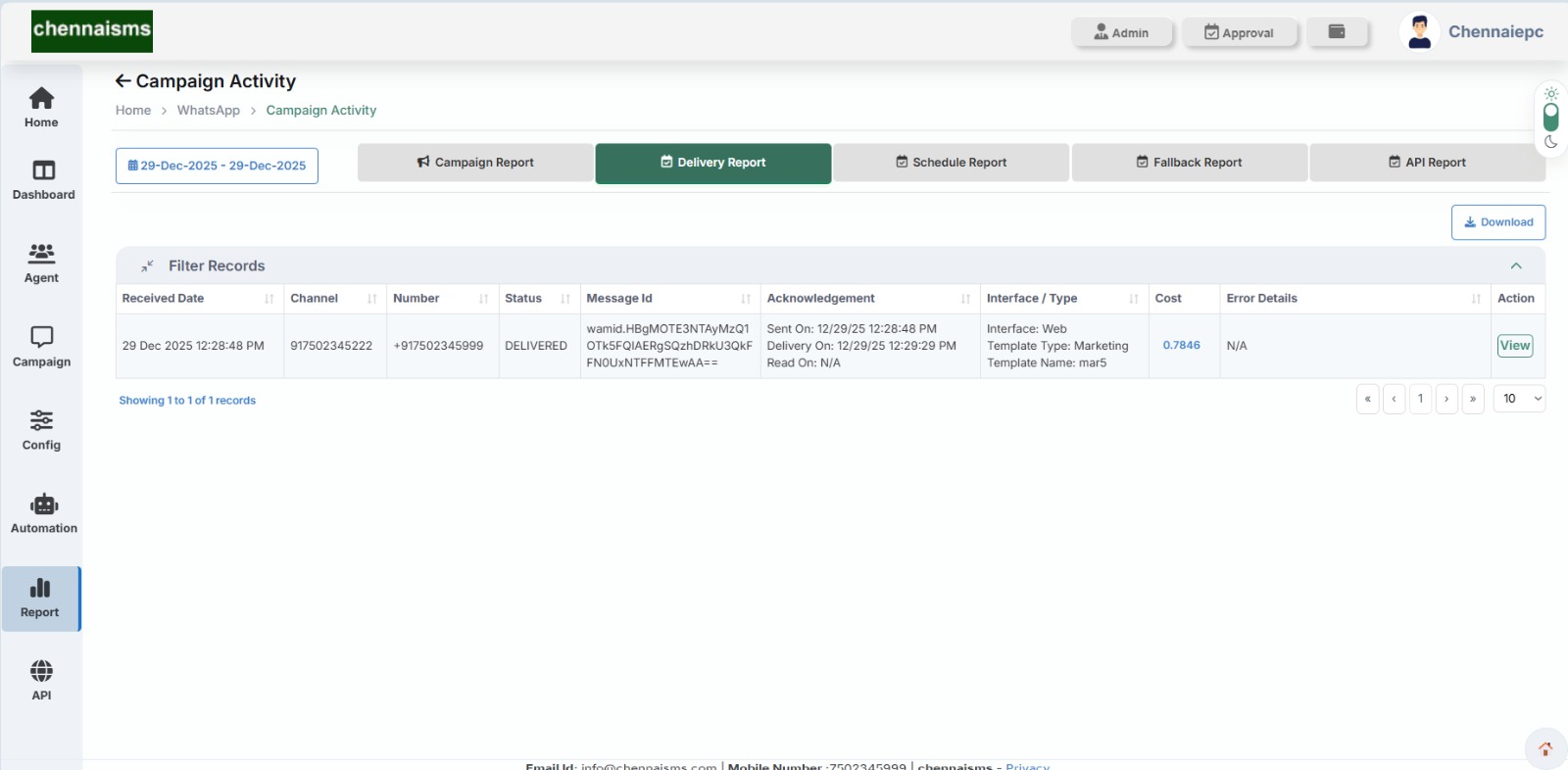Open the page size dropdown showing 10
The height and width of the screenshot is (770, 1568).
click(x=1519, y=399)
